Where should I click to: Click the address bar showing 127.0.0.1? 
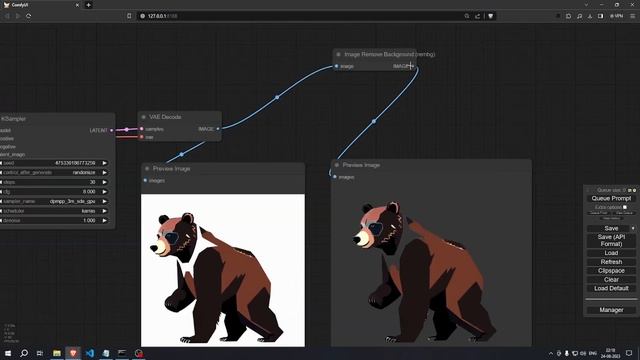point(302,16)
